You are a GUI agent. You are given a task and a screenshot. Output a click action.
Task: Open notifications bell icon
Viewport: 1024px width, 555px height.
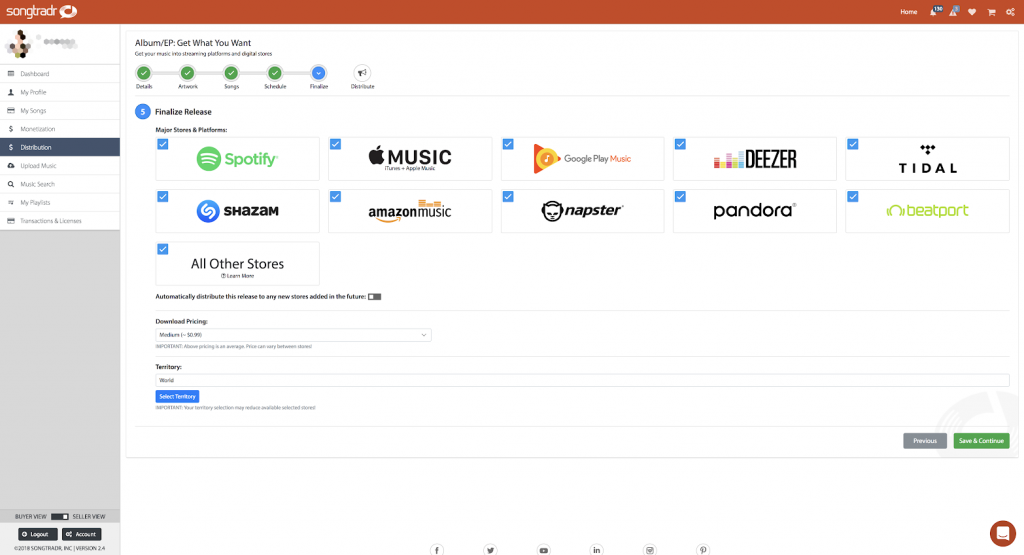[934, 12]
